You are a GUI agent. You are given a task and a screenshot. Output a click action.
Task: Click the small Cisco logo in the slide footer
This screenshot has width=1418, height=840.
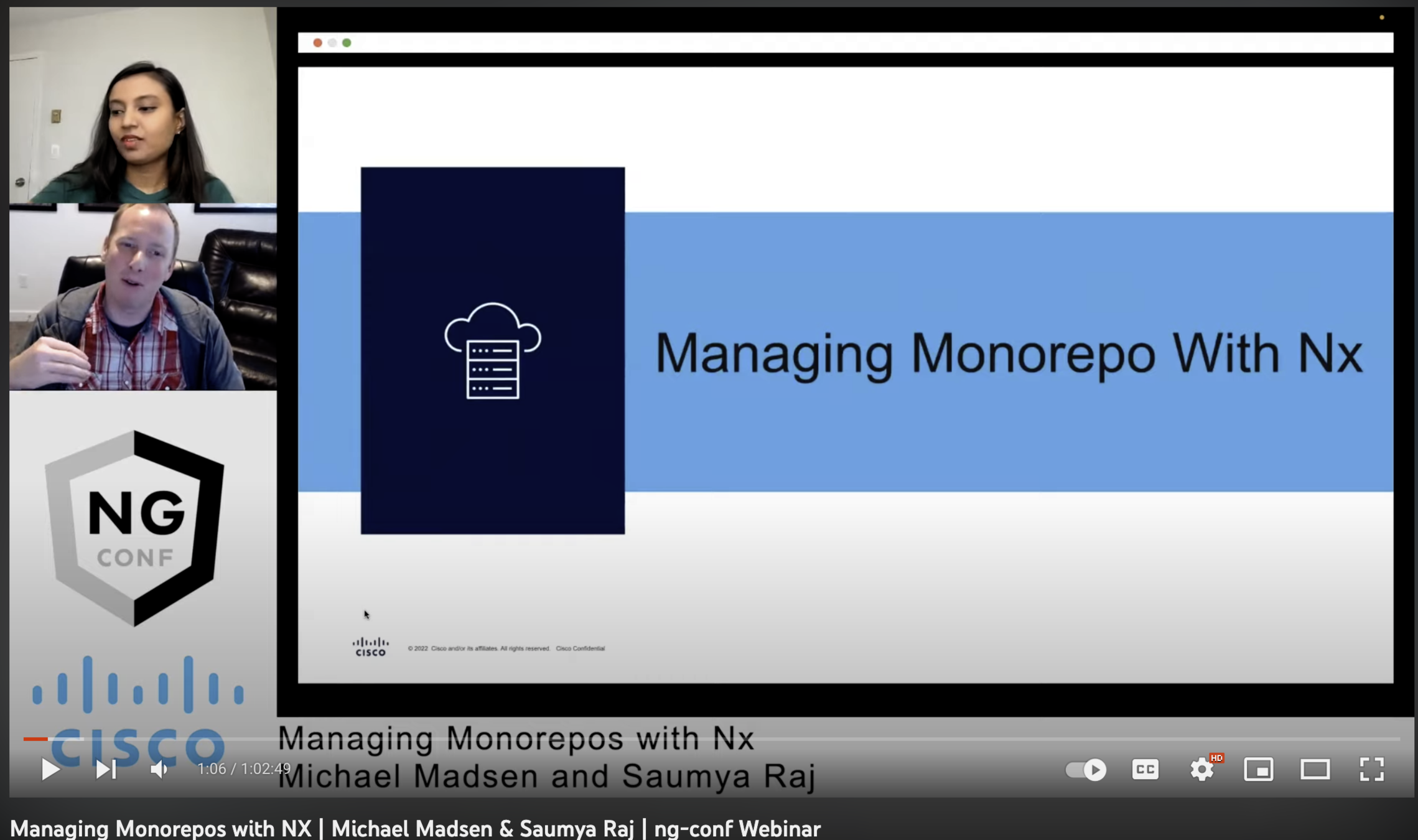pyautogui.click(x=370, y=647)
